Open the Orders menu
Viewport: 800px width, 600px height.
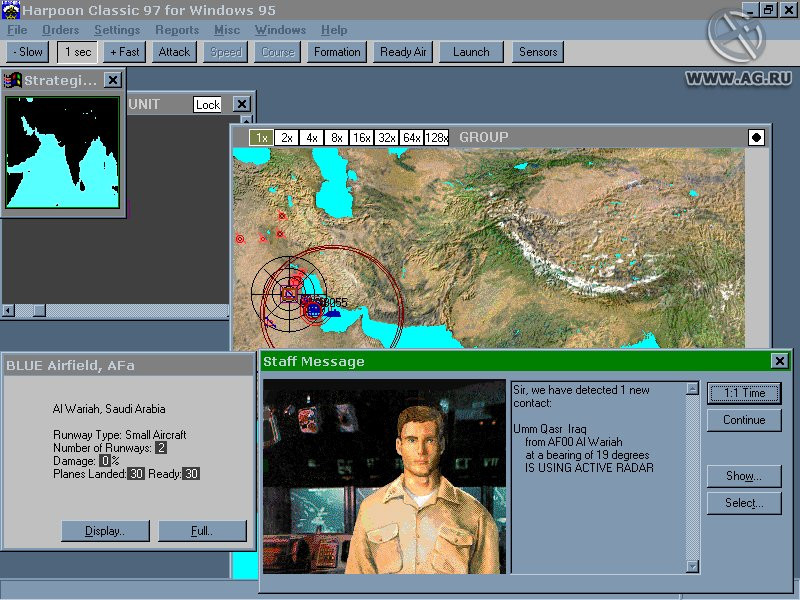[60, 30]
